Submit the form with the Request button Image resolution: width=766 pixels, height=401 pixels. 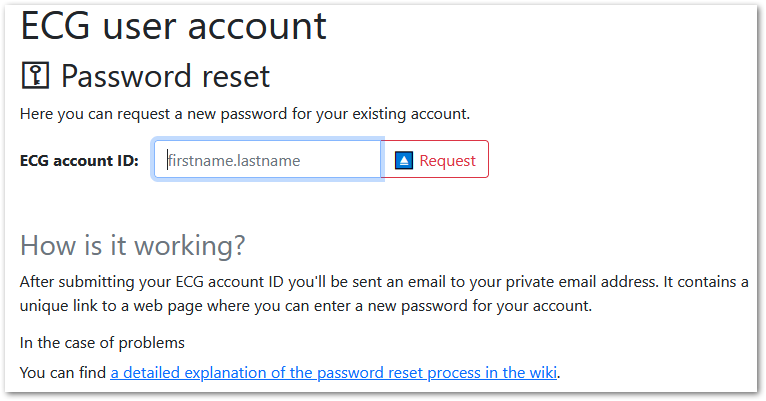pyautogui.click(x=434, y=160)
